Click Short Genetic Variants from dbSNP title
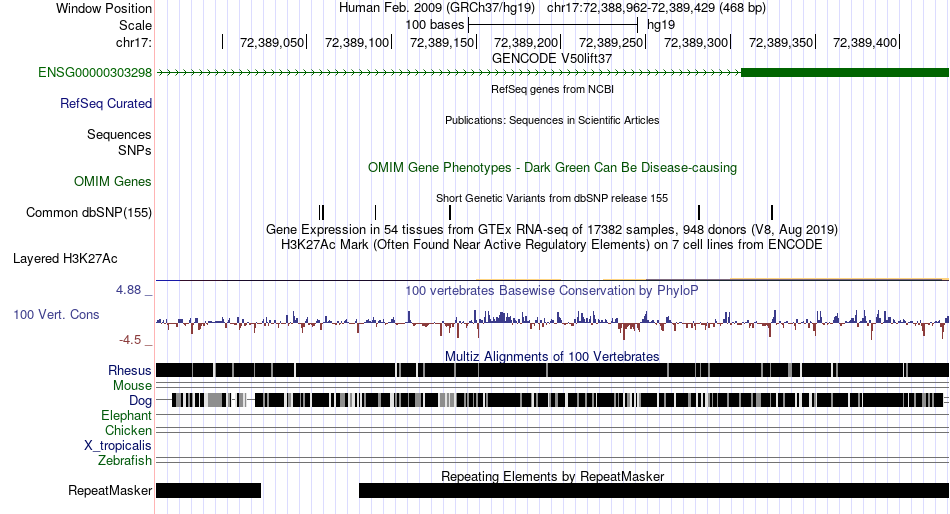 click(x=552, y=198)
